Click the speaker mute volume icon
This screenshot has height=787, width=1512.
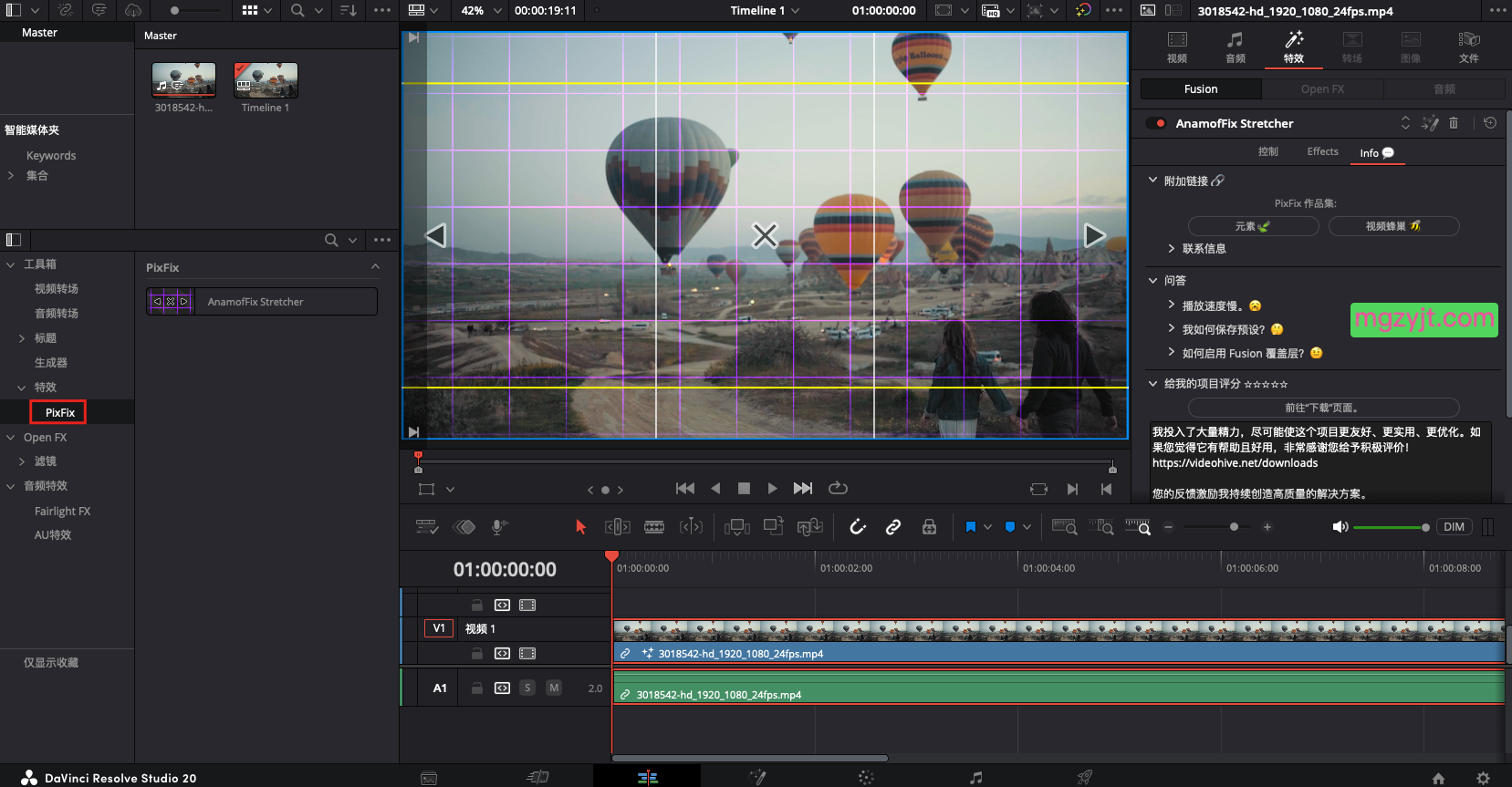tap(1340, 527)
